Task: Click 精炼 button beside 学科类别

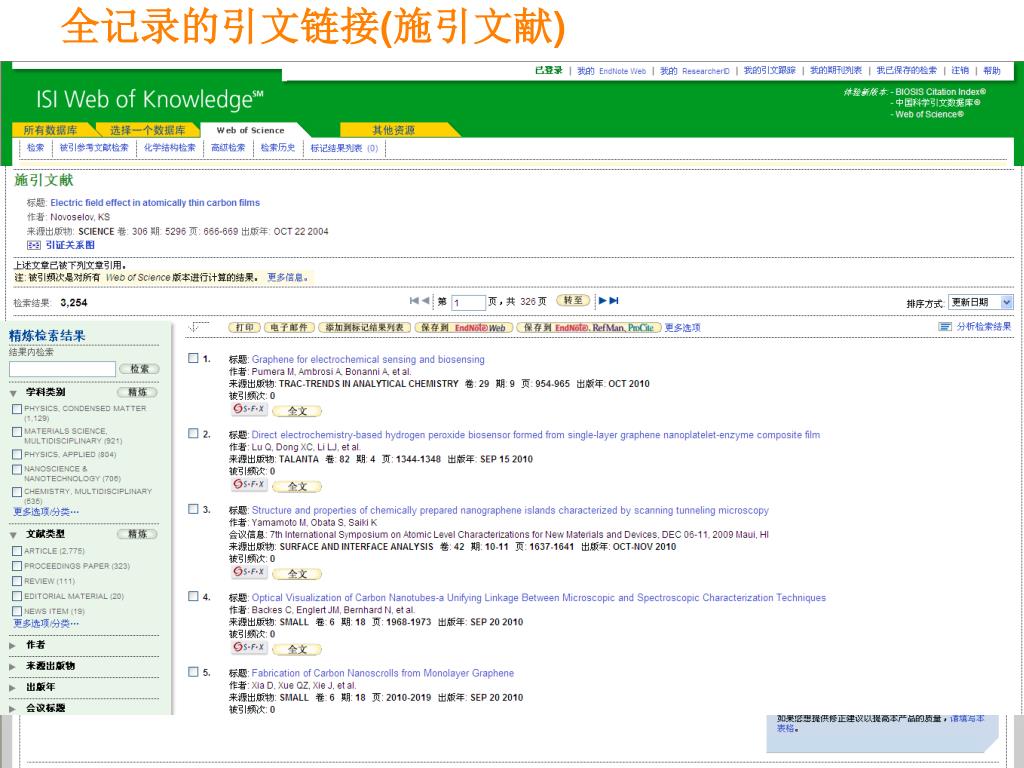Action: 137,392
